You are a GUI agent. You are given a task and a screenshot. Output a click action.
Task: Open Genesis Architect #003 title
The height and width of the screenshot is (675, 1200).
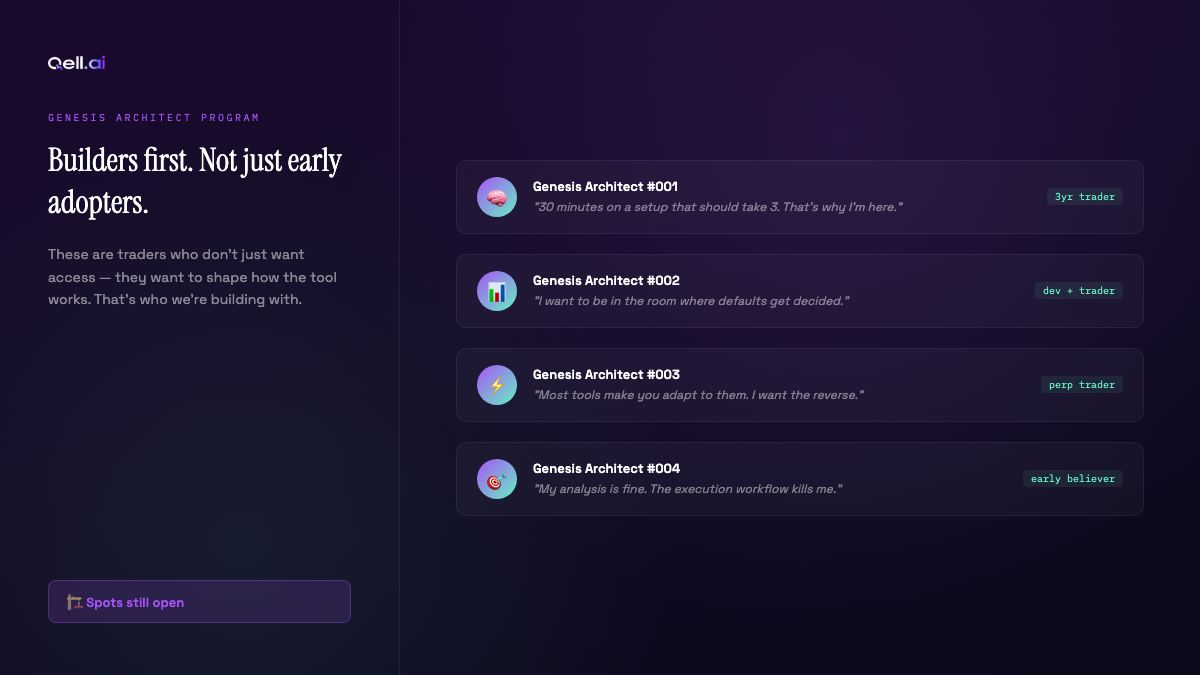[x=606, y=375]
